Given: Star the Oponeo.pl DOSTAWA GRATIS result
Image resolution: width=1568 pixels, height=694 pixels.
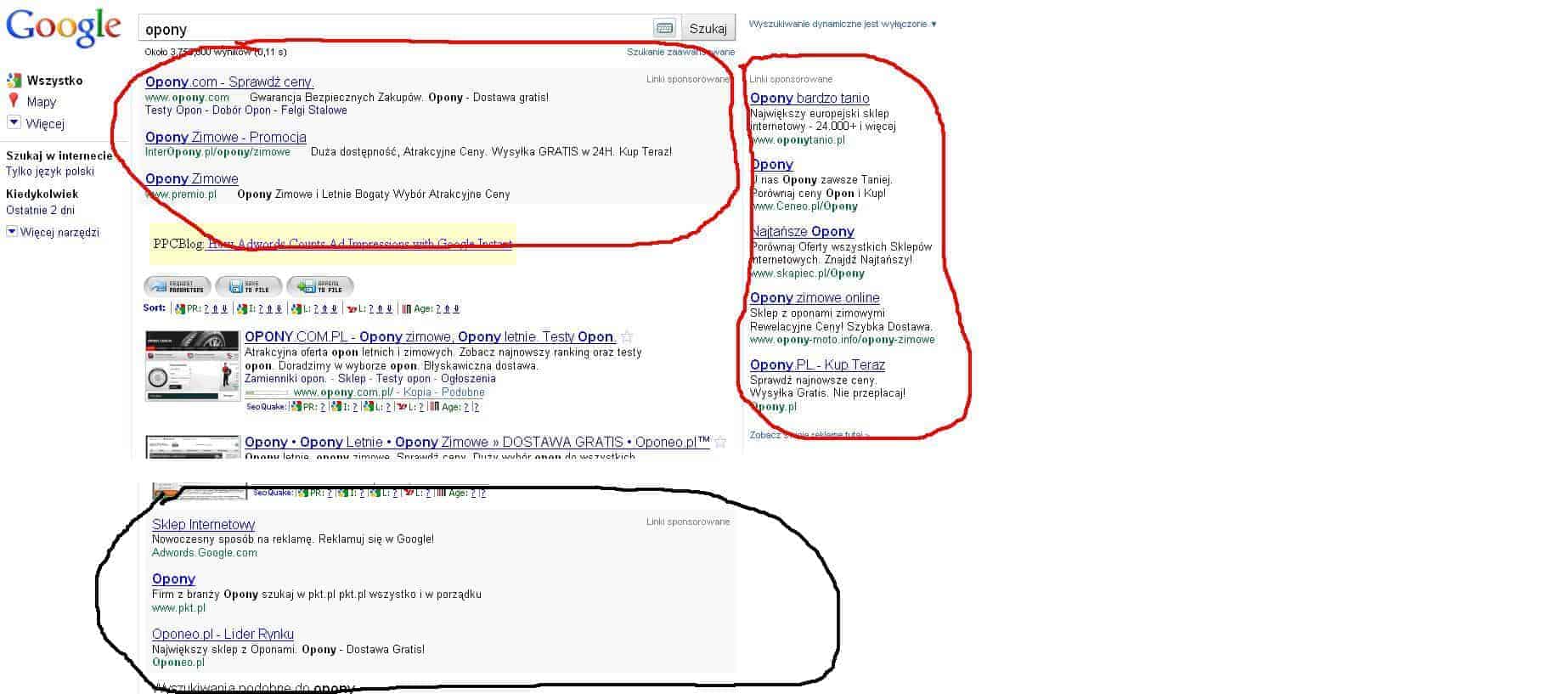Looking at the screenshot, I should click(x=720, y=443).
